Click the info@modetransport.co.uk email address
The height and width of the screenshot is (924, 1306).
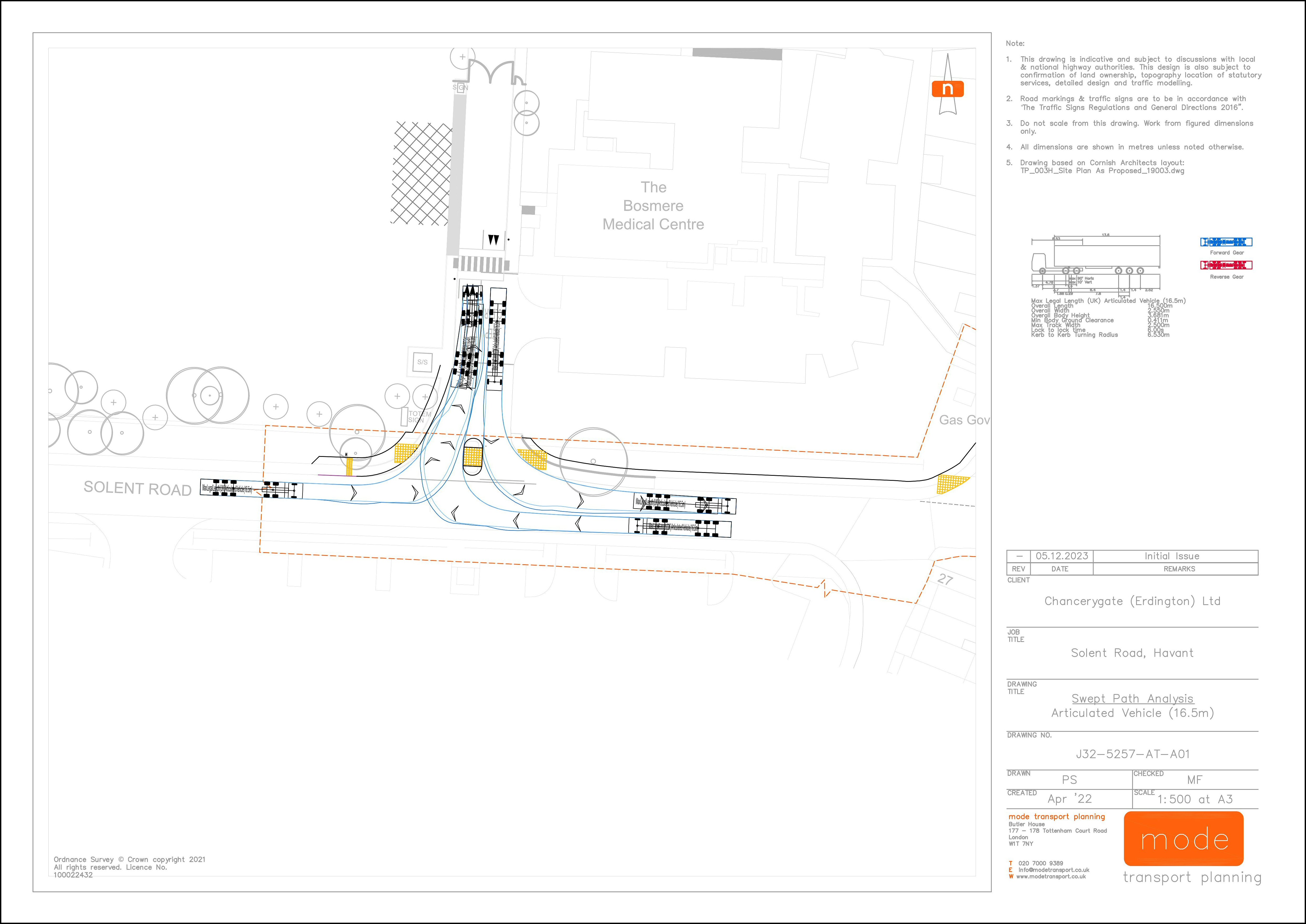coord(1053,870)
